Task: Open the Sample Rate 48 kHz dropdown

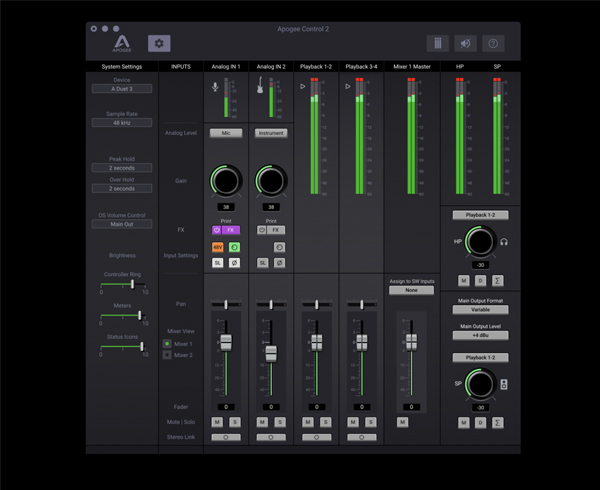Action: click(x=122, y=123)
